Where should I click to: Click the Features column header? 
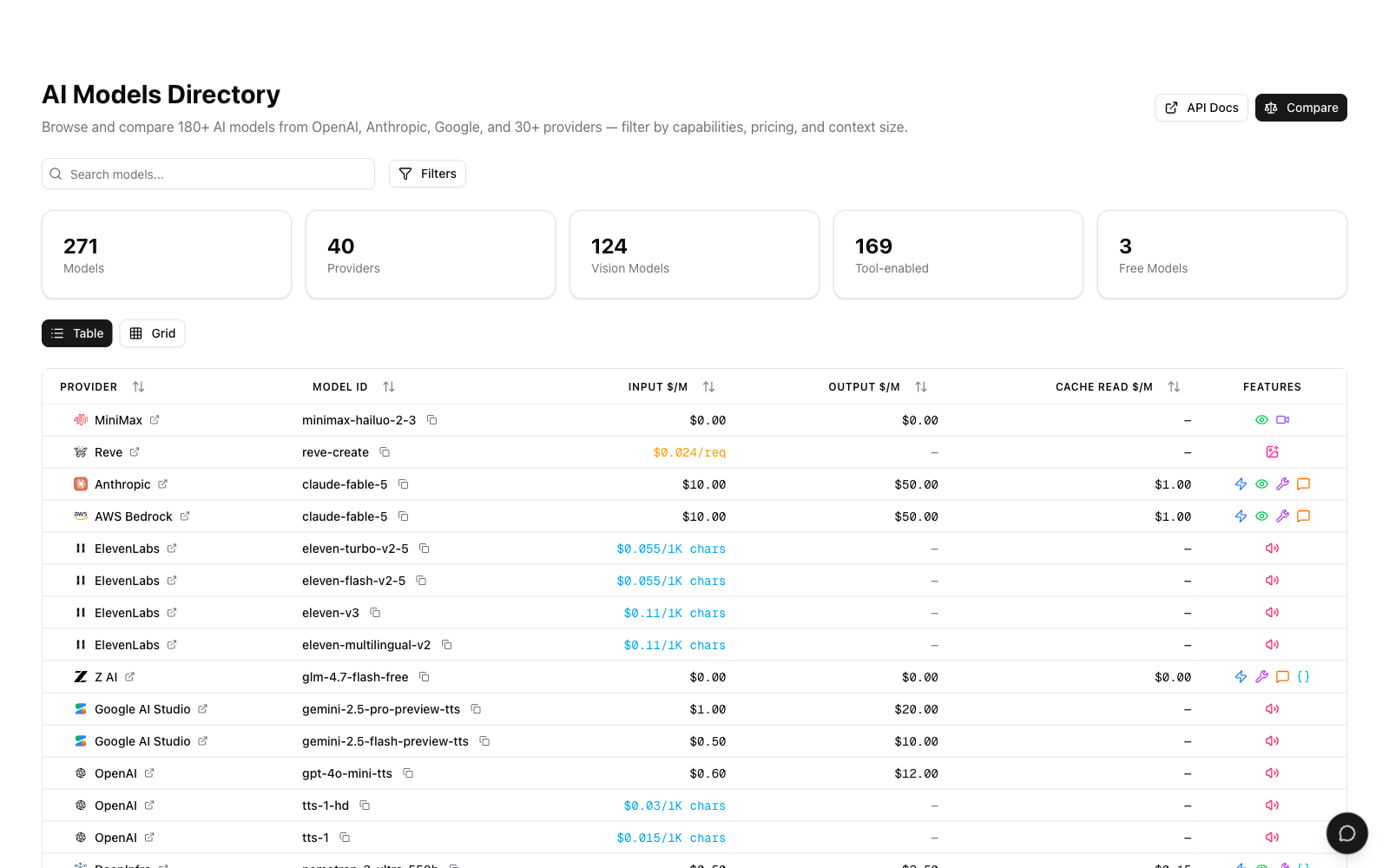click(x=1272, y=387)
